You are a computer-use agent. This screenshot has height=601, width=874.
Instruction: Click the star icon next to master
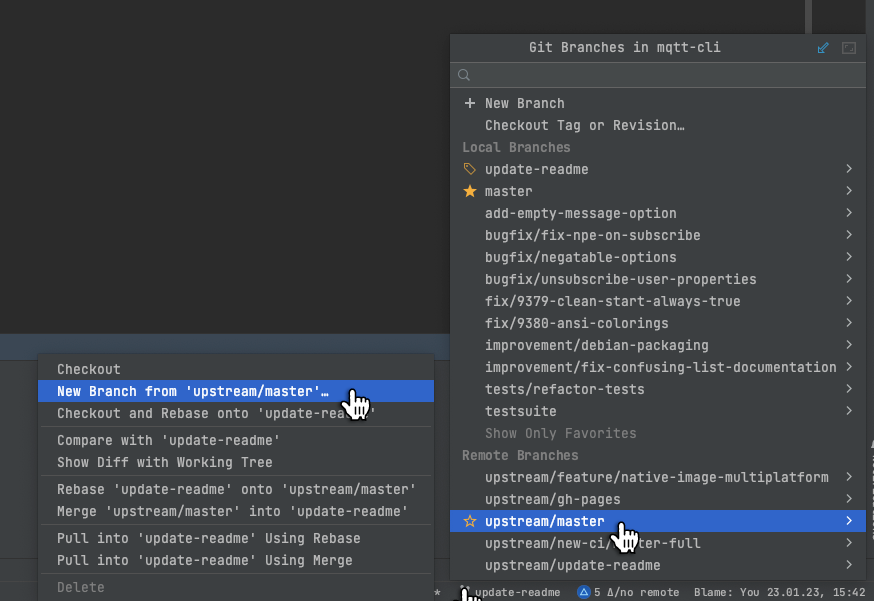coord(468,191)
